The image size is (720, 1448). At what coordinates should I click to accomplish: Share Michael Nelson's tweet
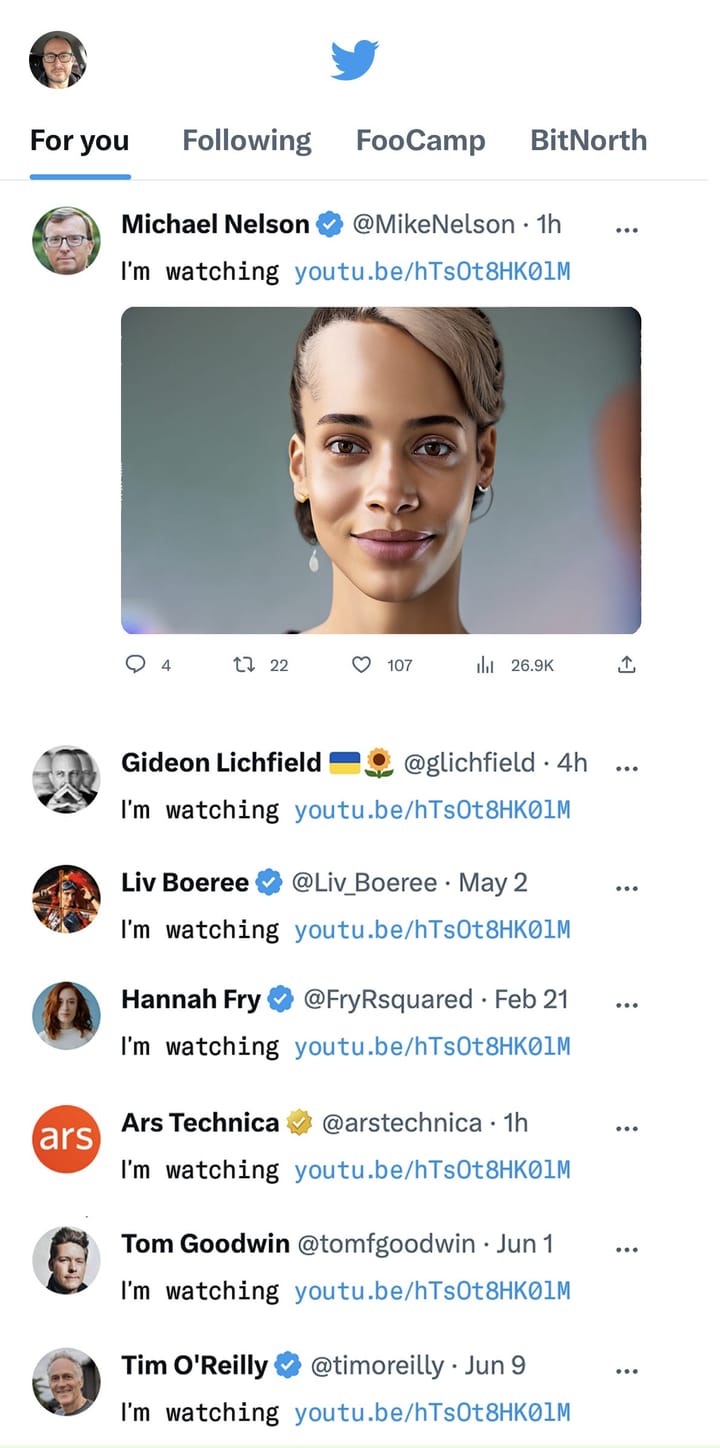pyautogui.click(x=627, y=664)
